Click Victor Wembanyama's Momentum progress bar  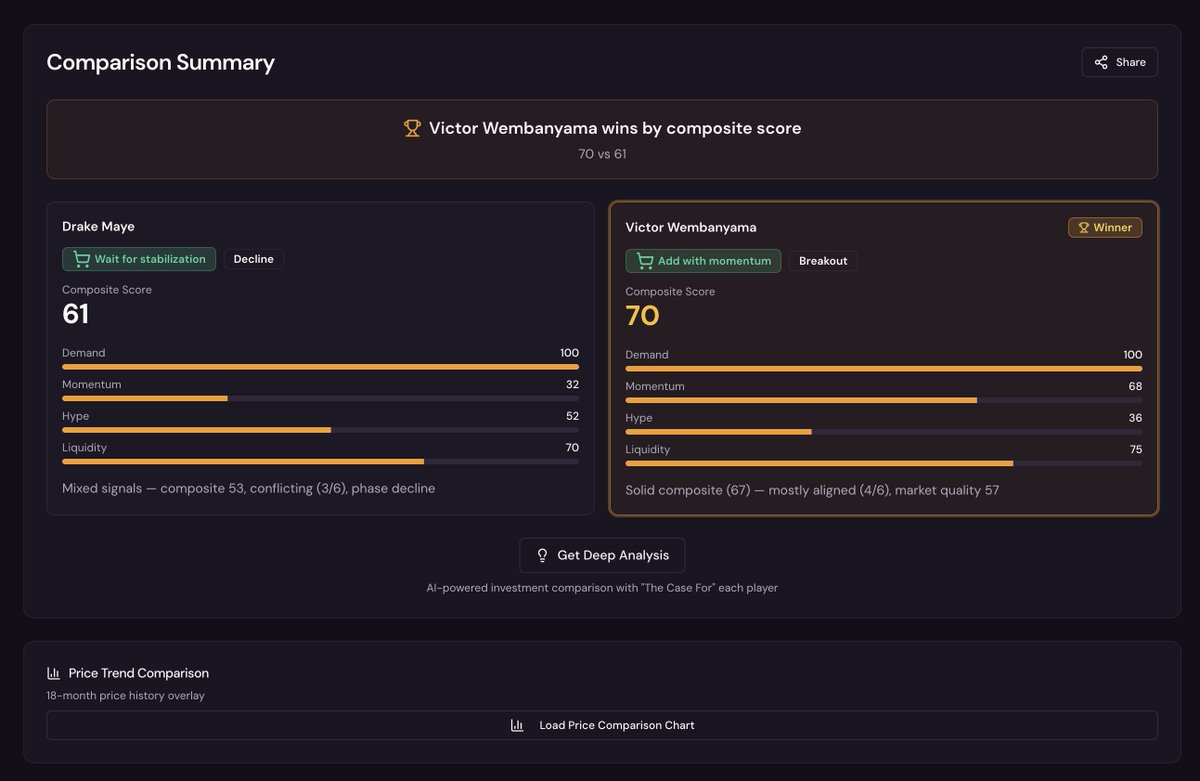(x=884, y=400)
